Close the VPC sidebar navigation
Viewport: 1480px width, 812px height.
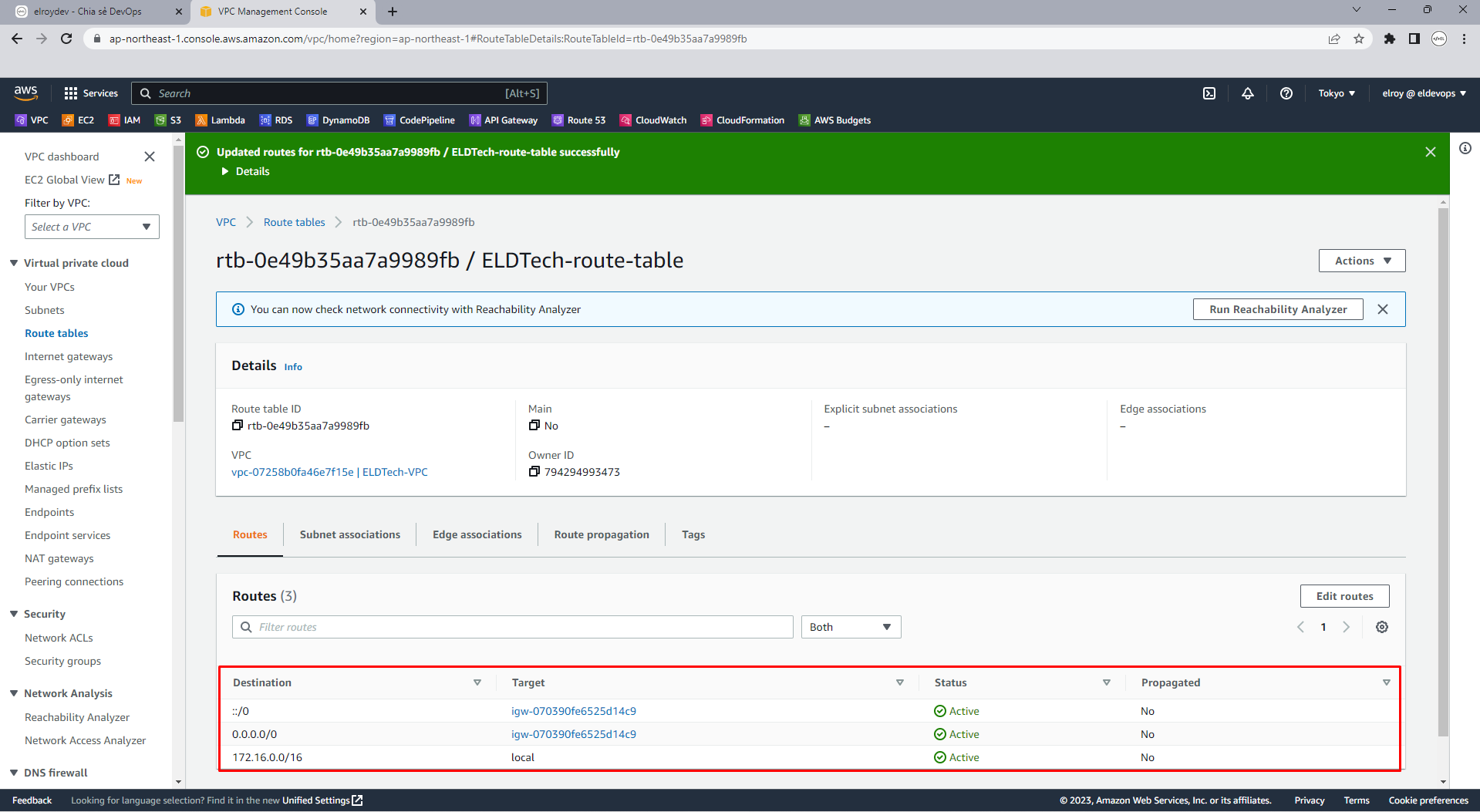150,157
